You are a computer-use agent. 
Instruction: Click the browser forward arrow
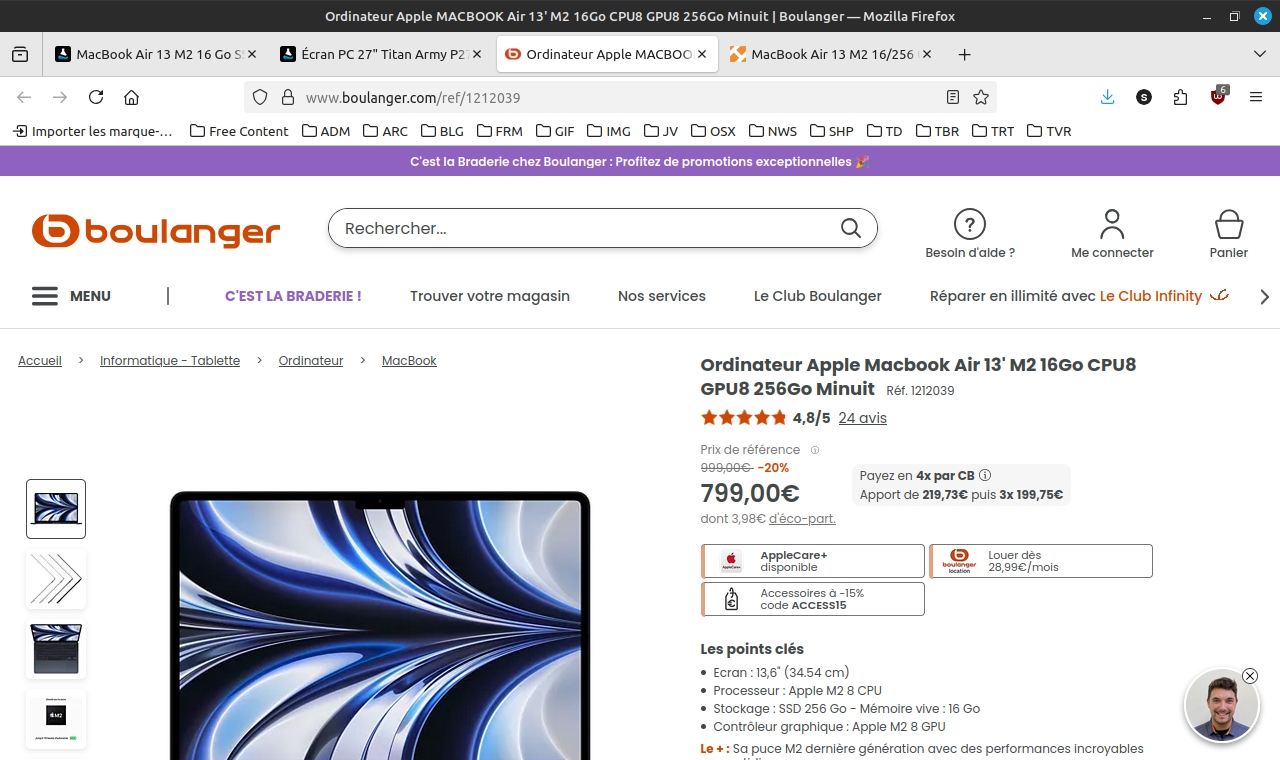pyautogui.click(x=60, y=97)
